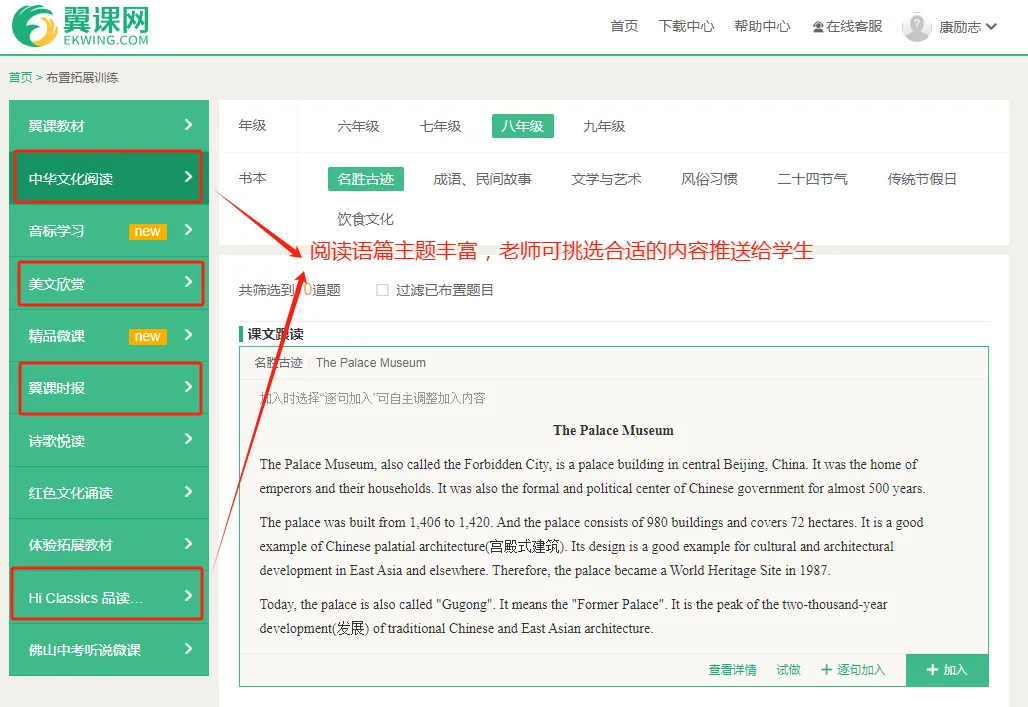Select the 名胜古迹 book category
1028x707 pixels.
click(x=366, y=179)
